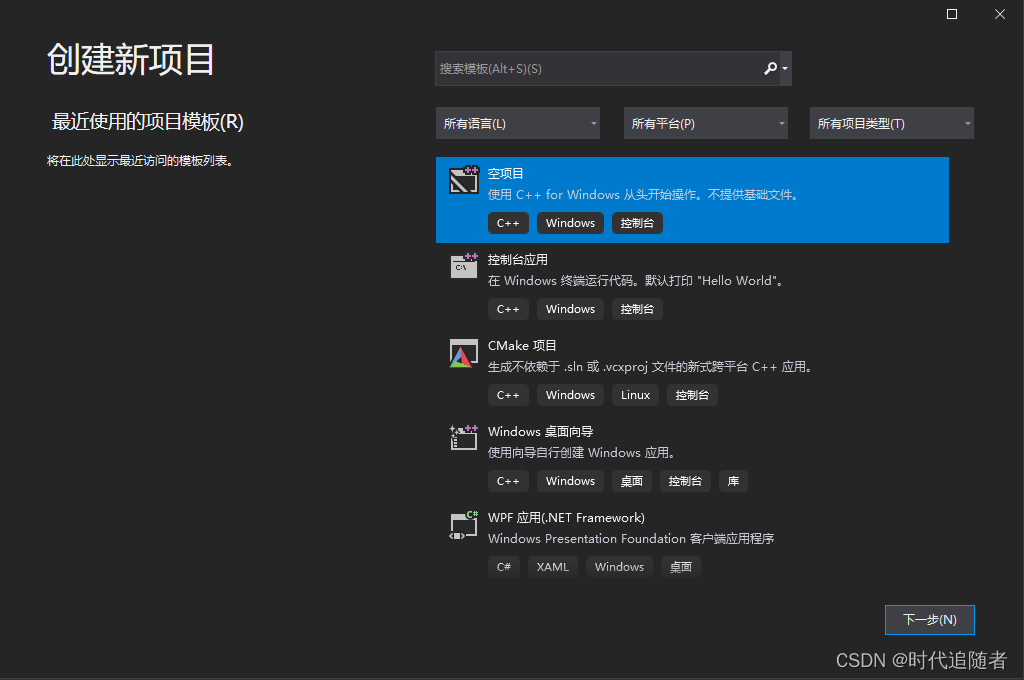Click the .sln 或 .vcxproj description text
This screenshot has height=680, width=1024.
click(x=651, y=367)
